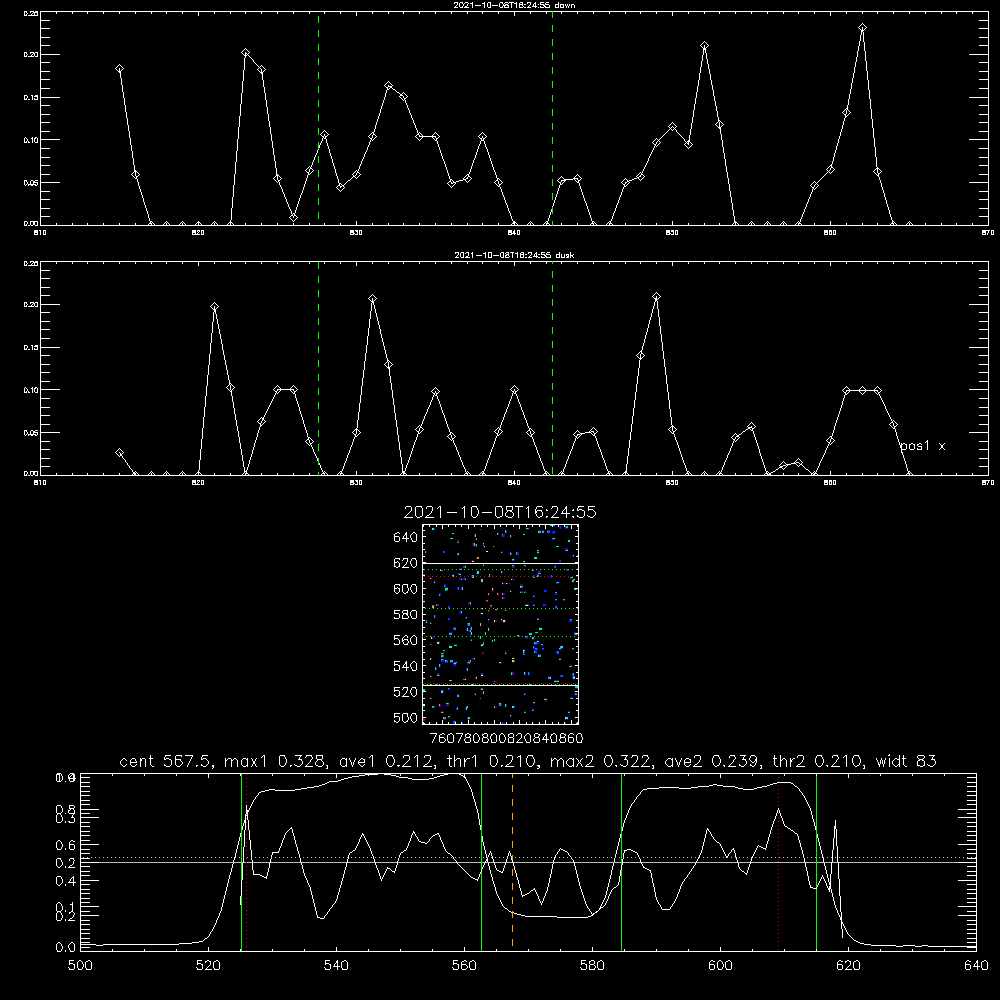Screen dimensions: 1000x1000
Task: Click the bottom plot x-axis label "640"
Action: tap(976, 966)
